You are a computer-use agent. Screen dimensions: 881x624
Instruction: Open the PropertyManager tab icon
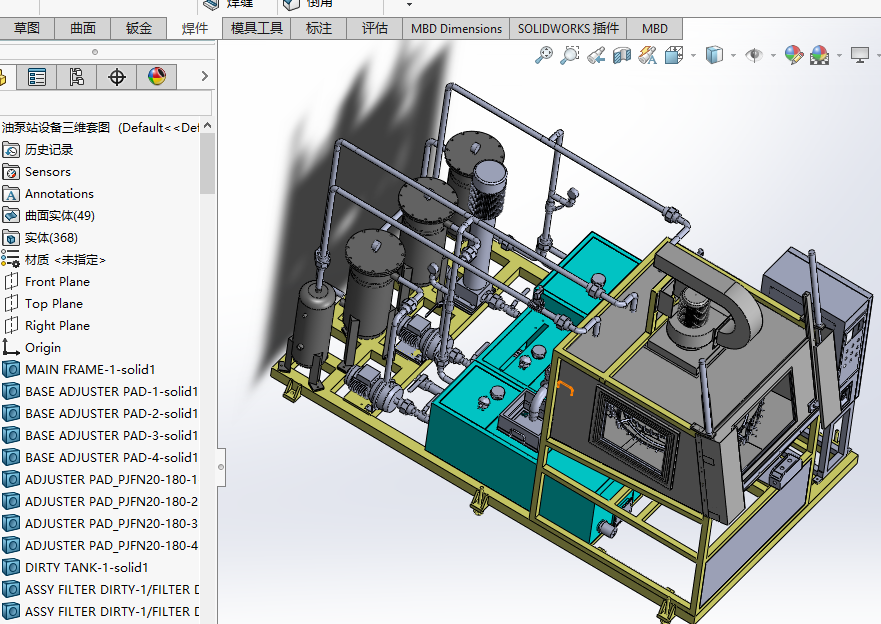tap(37, 77)
